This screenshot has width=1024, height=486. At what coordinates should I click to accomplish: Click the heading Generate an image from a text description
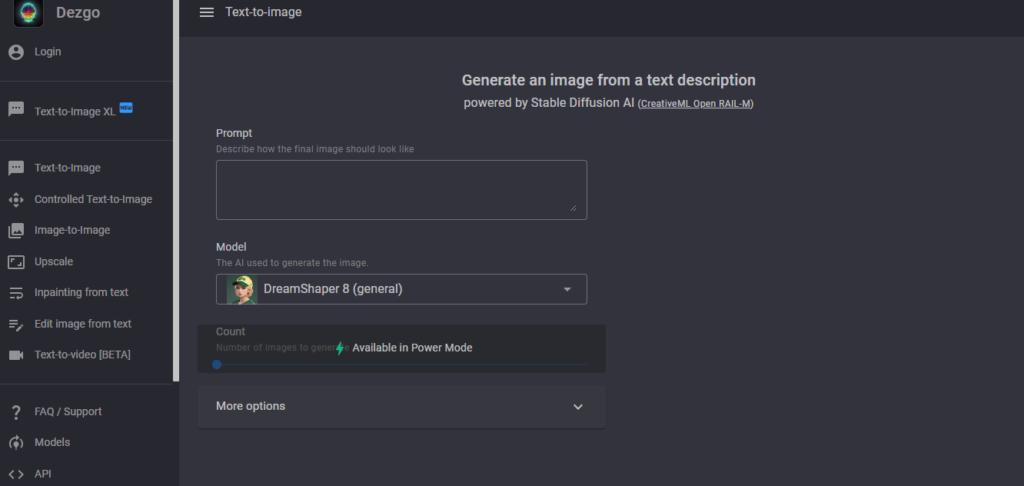pos(609,80)
